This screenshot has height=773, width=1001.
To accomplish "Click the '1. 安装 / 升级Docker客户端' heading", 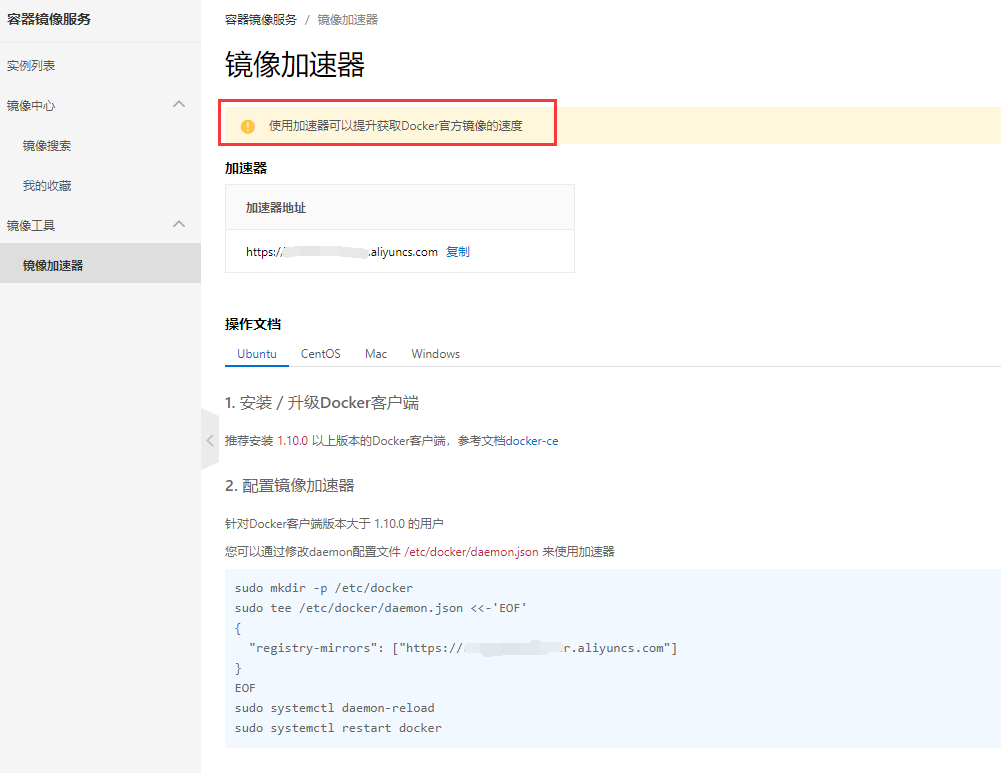I will coord(322,403).
